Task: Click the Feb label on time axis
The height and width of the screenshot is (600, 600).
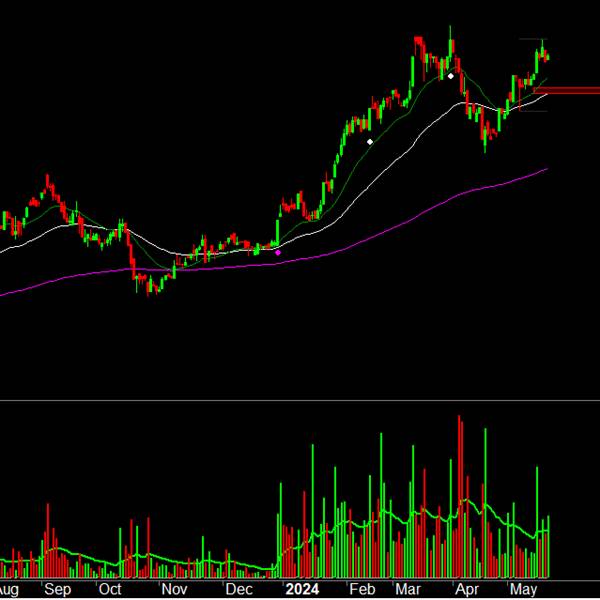Action: (362, 589)
